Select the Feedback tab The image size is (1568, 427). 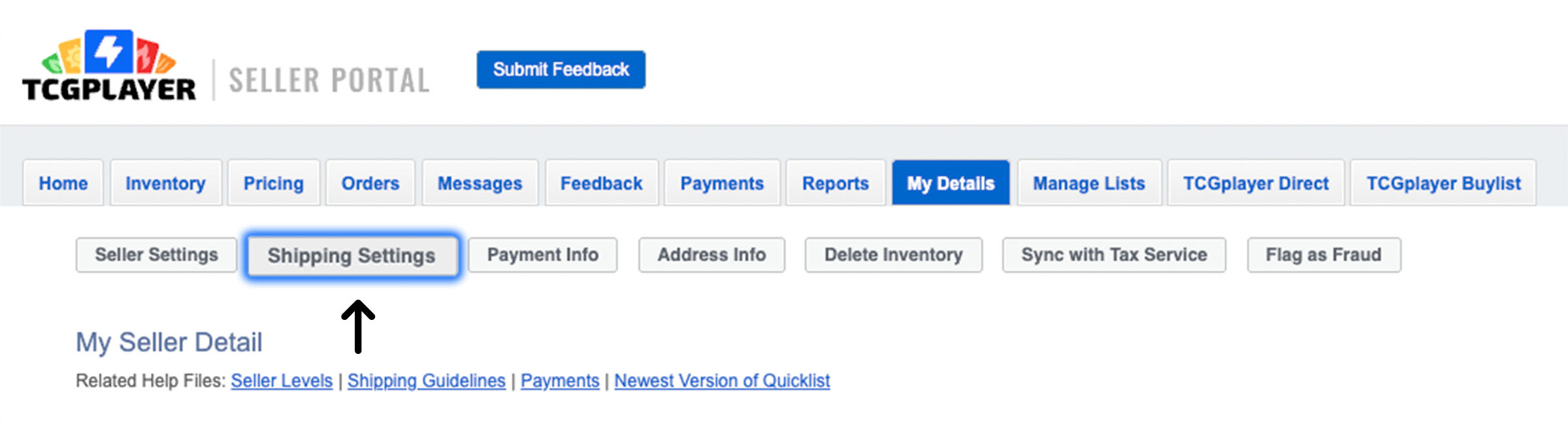tap(602, 183)
